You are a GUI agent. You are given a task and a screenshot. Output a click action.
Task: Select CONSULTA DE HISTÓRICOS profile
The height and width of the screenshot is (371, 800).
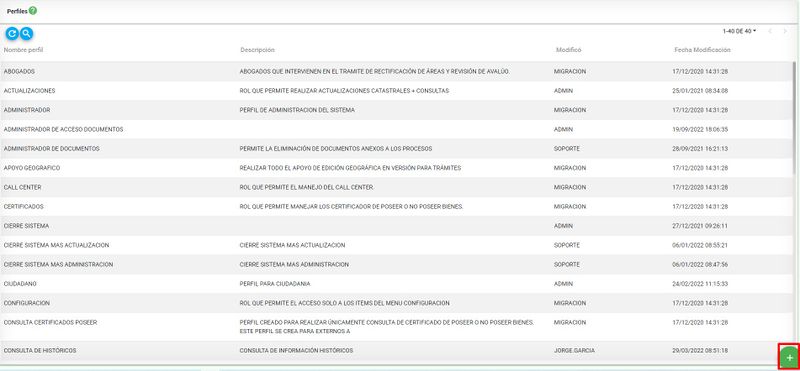[40, 351]
